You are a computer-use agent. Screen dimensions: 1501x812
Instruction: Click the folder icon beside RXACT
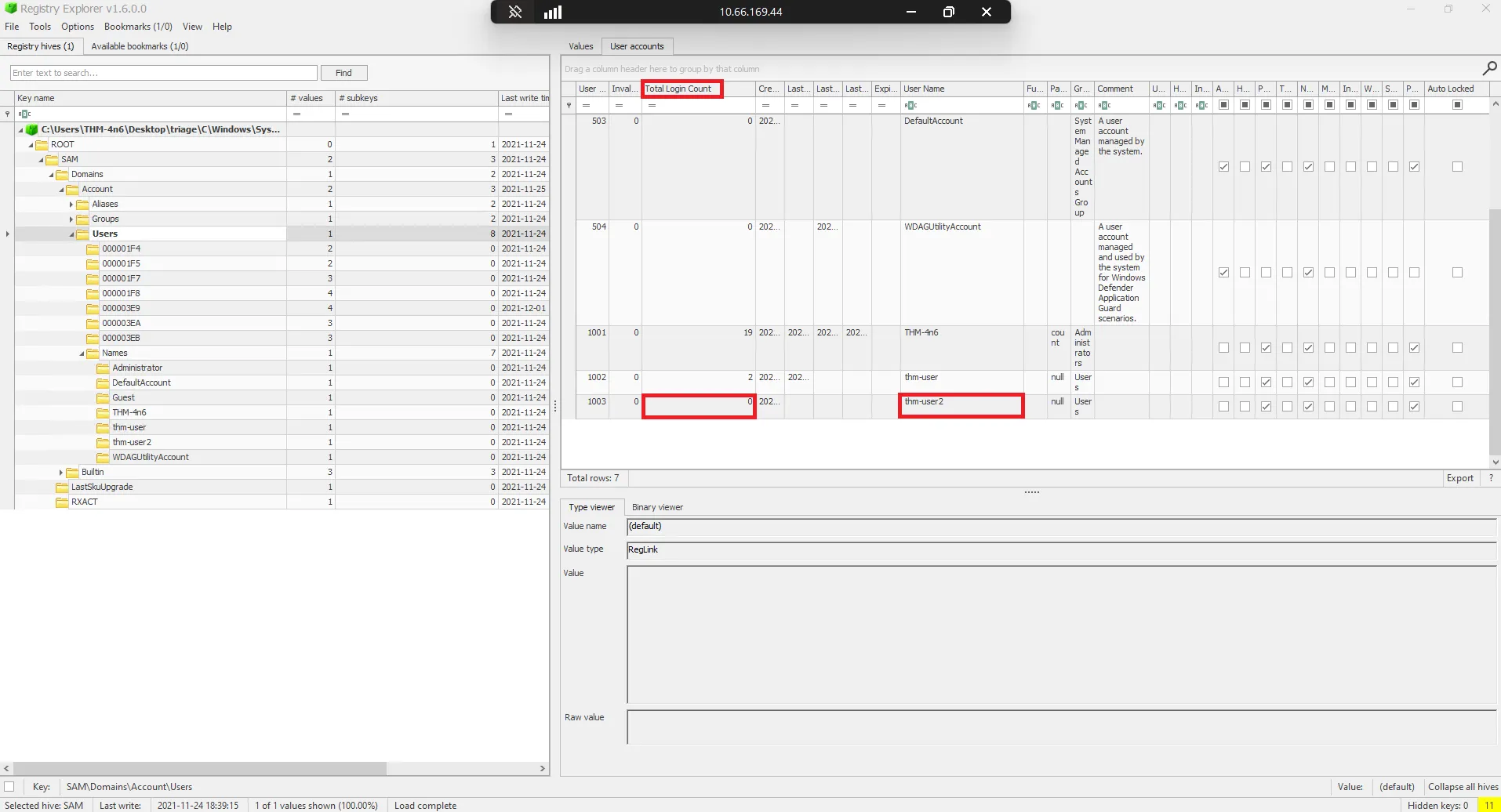pyautogui.click(x=63, y=502)
